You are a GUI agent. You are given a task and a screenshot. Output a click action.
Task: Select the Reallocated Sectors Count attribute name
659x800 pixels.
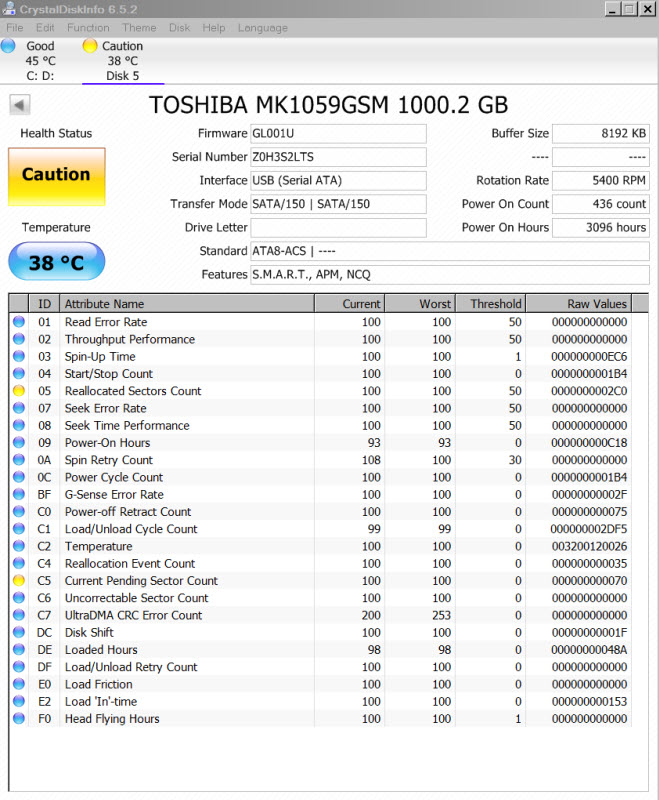coord(133,391)
